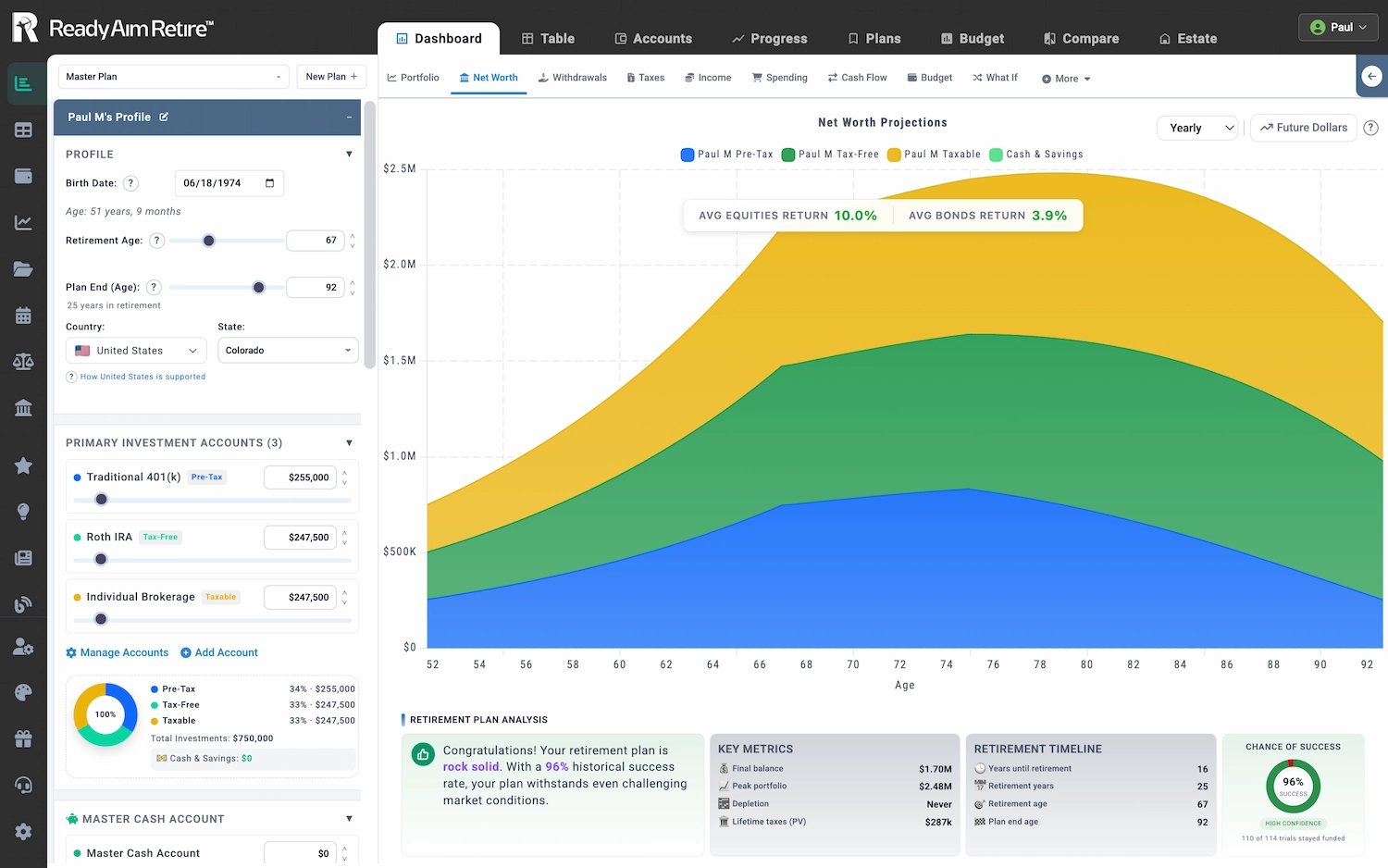Viewport: 1388px width, 868px height.
Task: Open the bank building sidebar icon
Action: coord(23,408)
